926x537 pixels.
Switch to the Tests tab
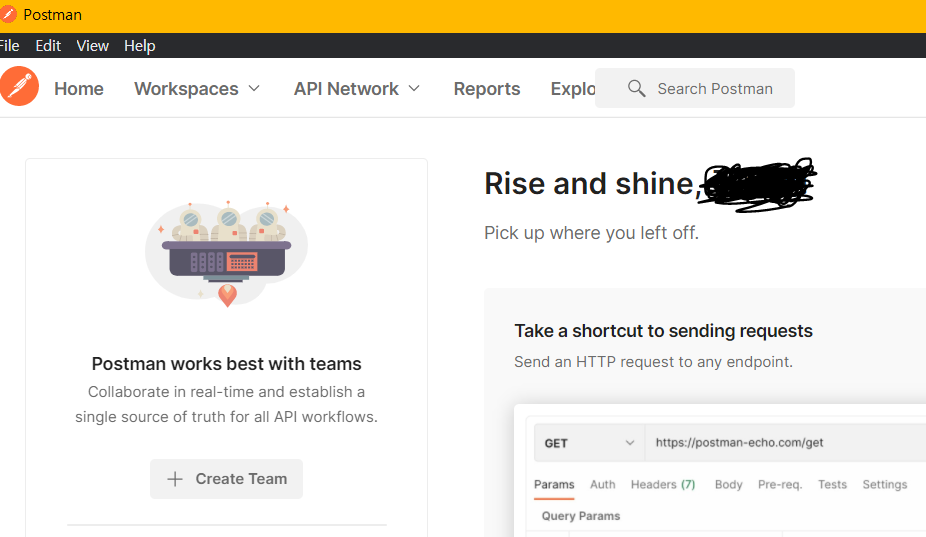(832, 484)
